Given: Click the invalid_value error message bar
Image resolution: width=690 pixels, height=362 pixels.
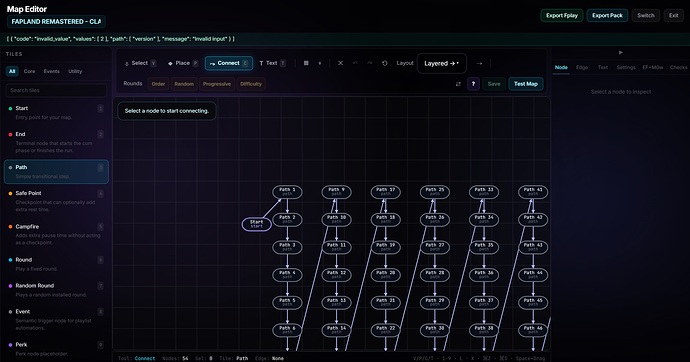Looking at the screenshot, I should click(345, 39).
